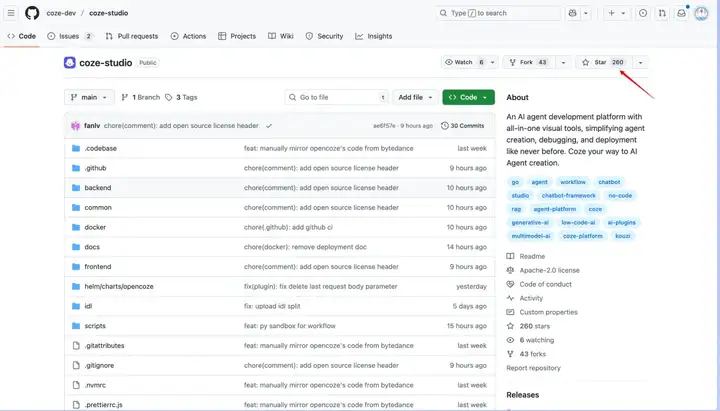Click the coze-studio repository avatar icon
Viewport: 720px width, 411px height.
click(70, 62)
